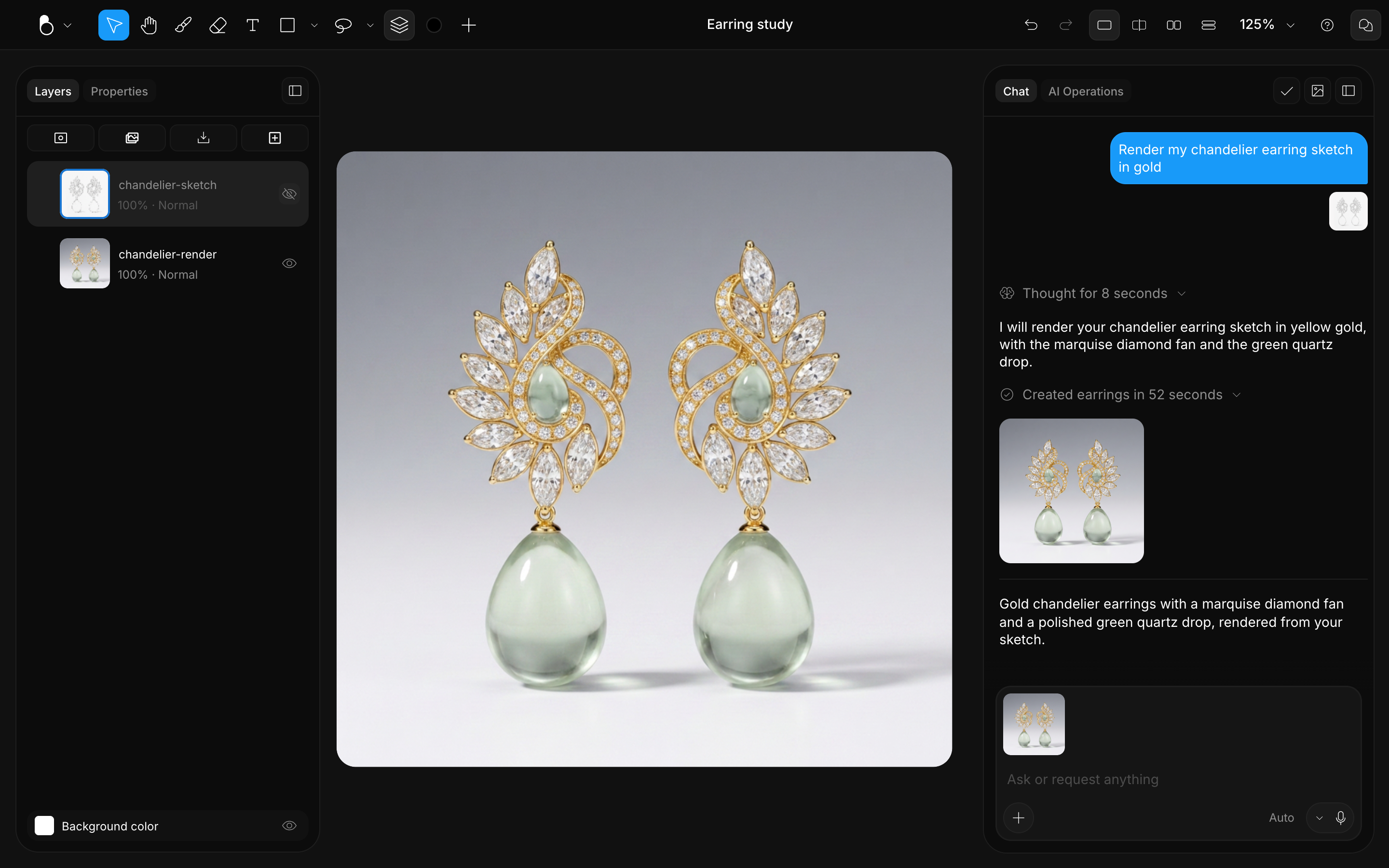Select the Lasso selection tool

point(342,25)
